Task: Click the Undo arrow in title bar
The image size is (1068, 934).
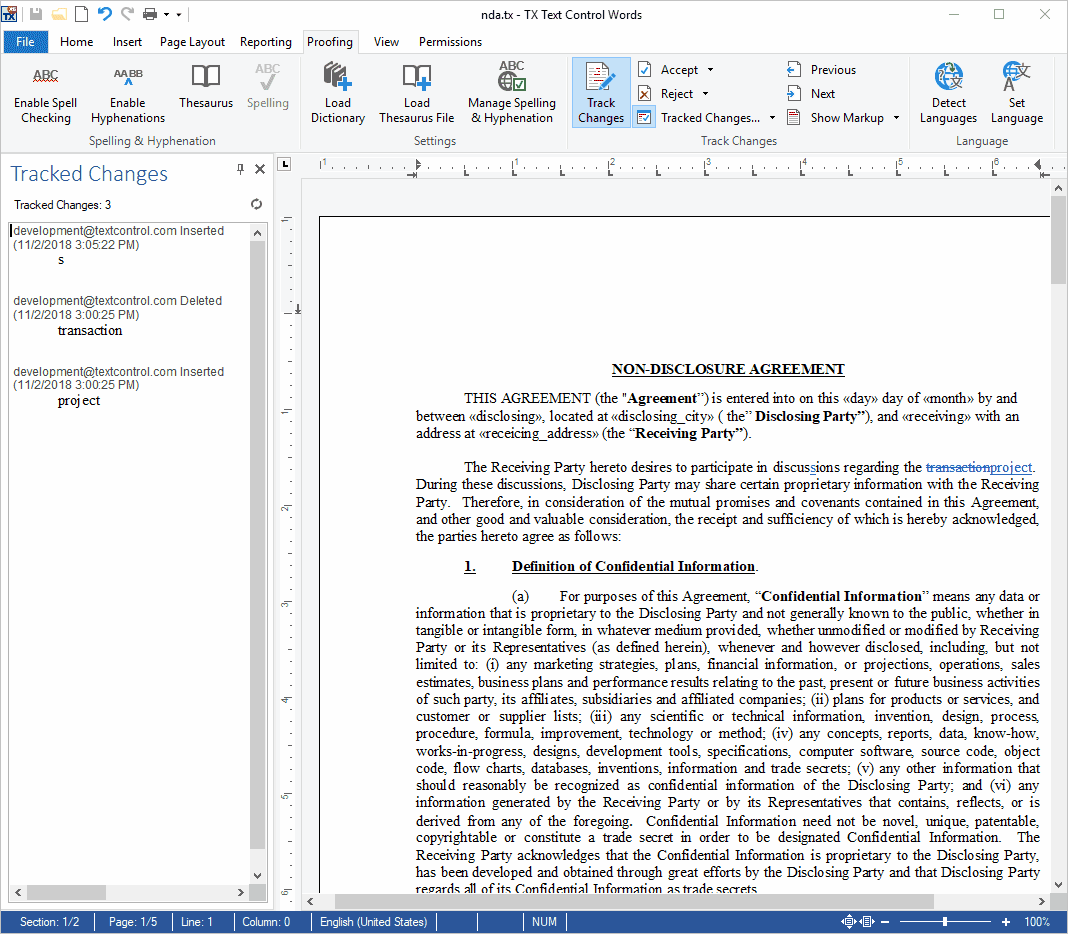Action: 104,14
